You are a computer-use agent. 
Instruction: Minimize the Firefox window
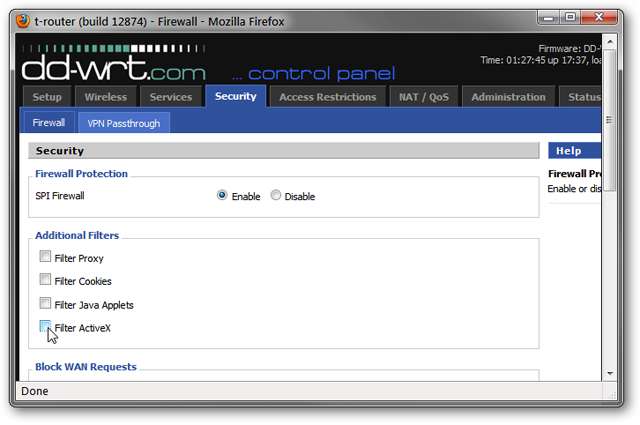[x=549, y=18]
